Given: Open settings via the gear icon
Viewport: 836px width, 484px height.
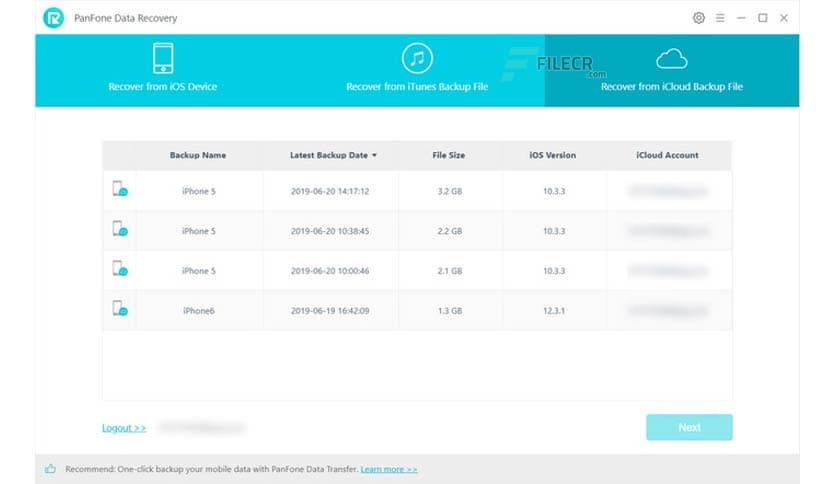Looking at the screenshot, I should tap(698, 18).
